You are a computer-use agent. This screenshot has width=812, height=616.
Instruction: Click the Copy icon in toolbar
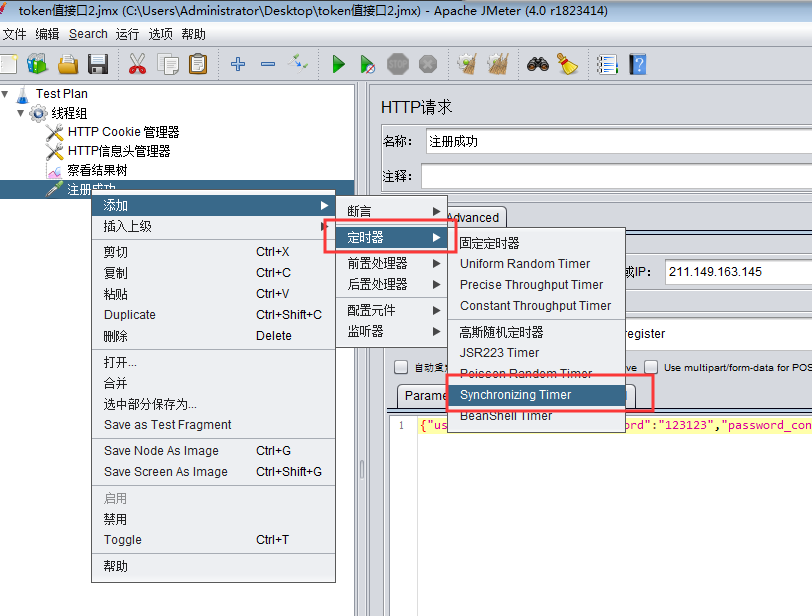click(x=168, y=65)
